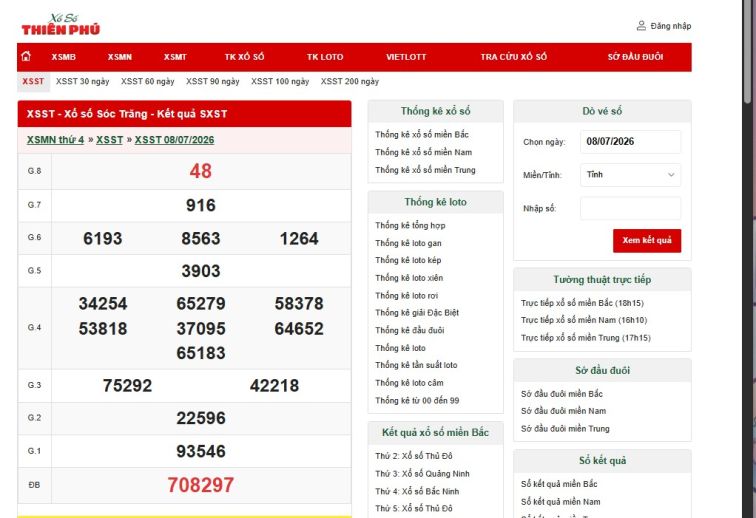The width and height of the screenshot is (756, 518).
Task: Click the home icon in red navigation bar
Action: click(26, 56)
